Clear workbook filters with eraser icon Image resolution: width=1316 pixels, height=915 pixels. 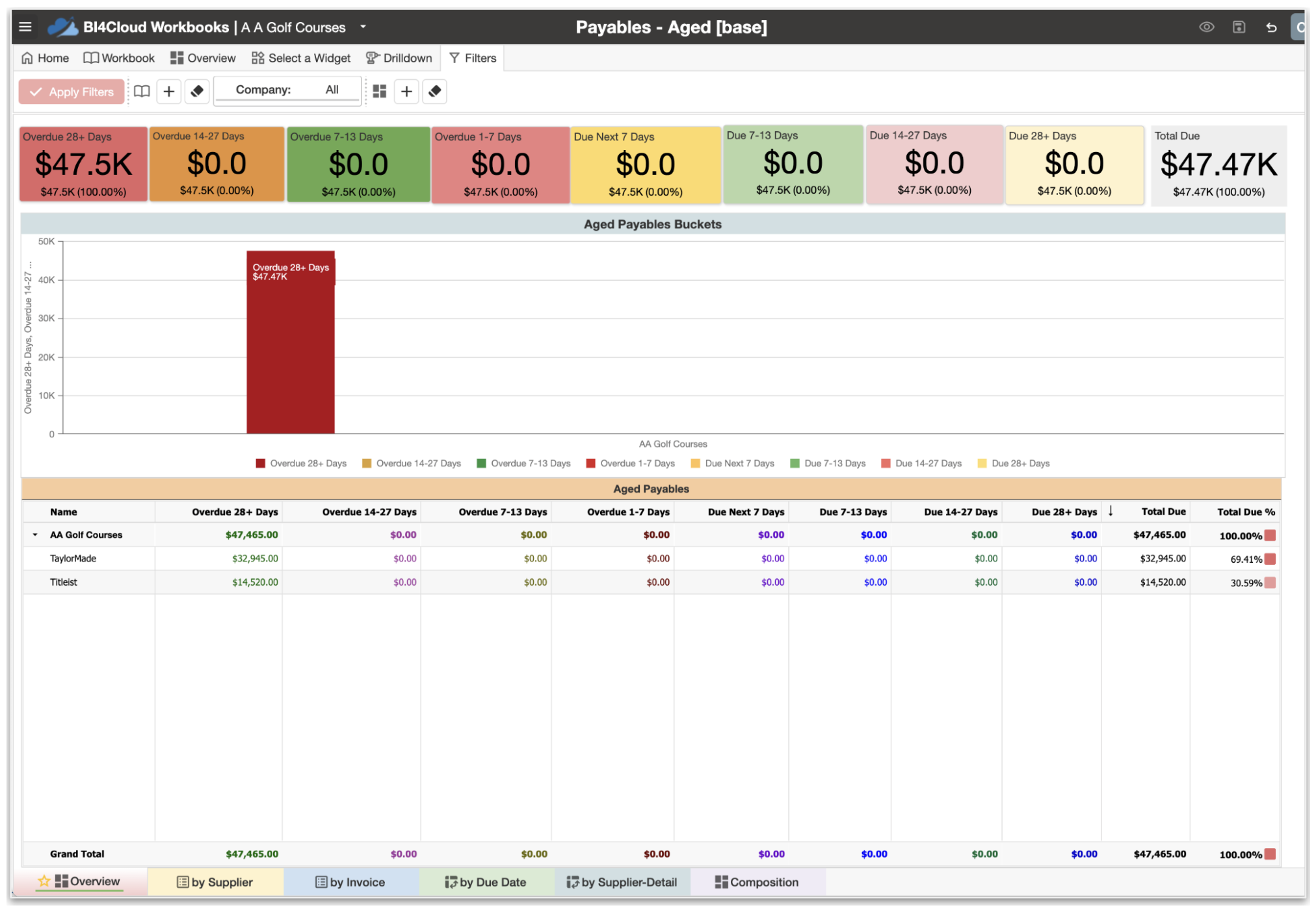point(197,91)
